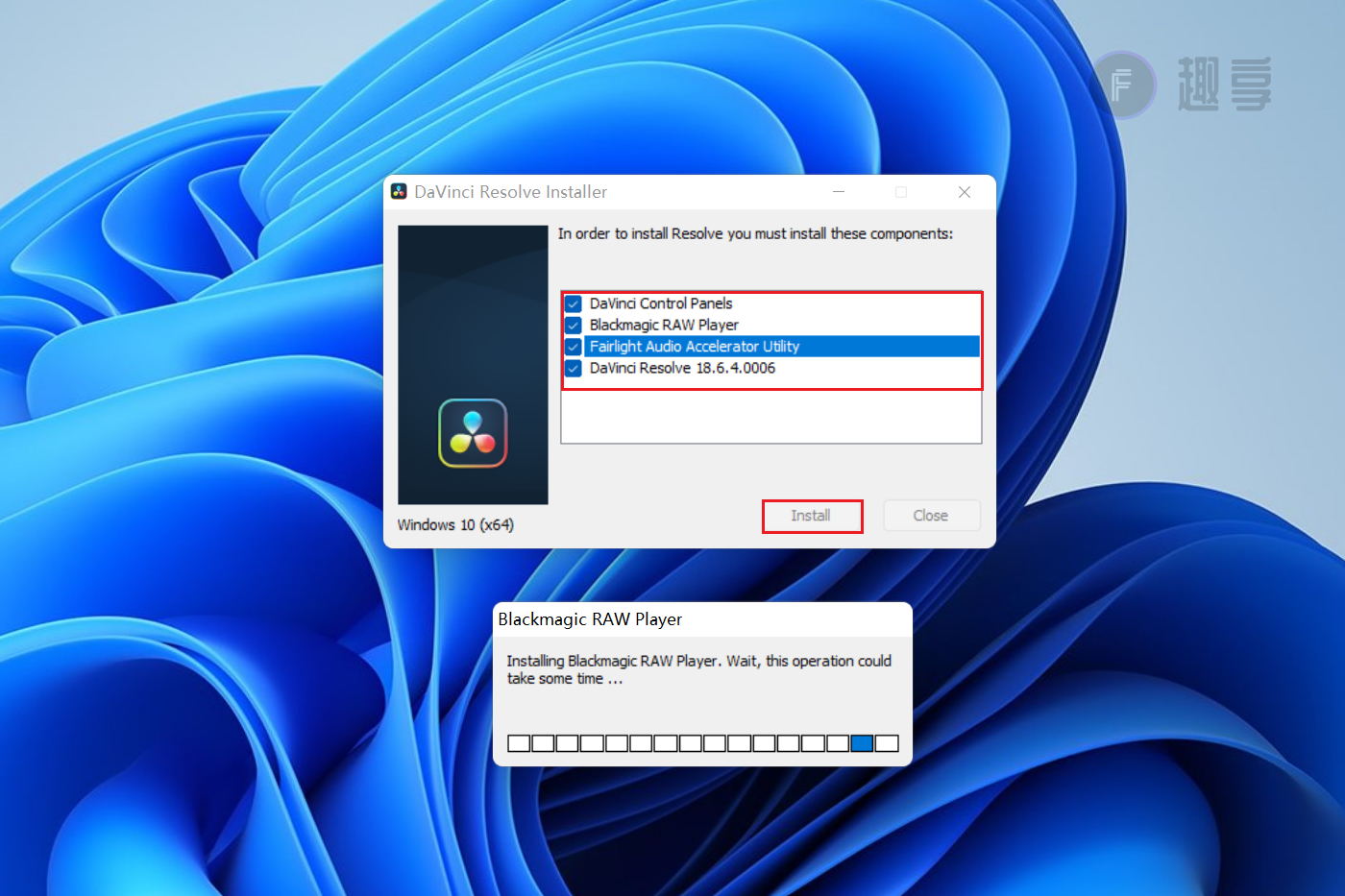1345x896 pixels.
Task: Toggle the DaVinci Resolve 18.6.4.0006 checkbox
Action: coord(574,368)
